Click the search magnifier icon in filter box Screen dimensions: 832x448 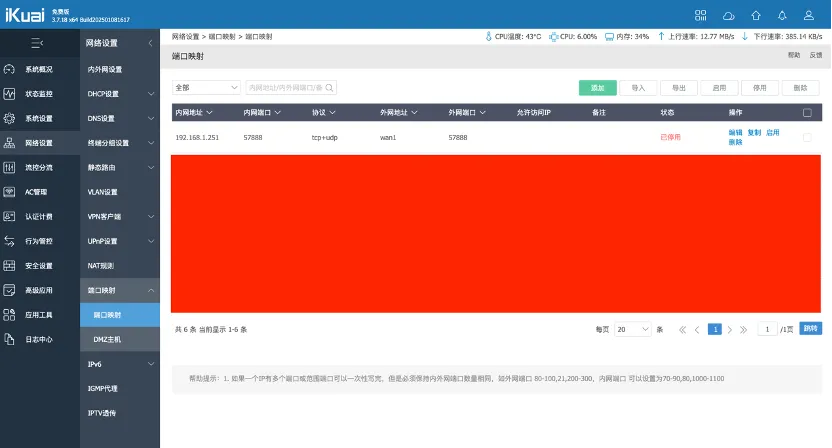pos(330,88)
